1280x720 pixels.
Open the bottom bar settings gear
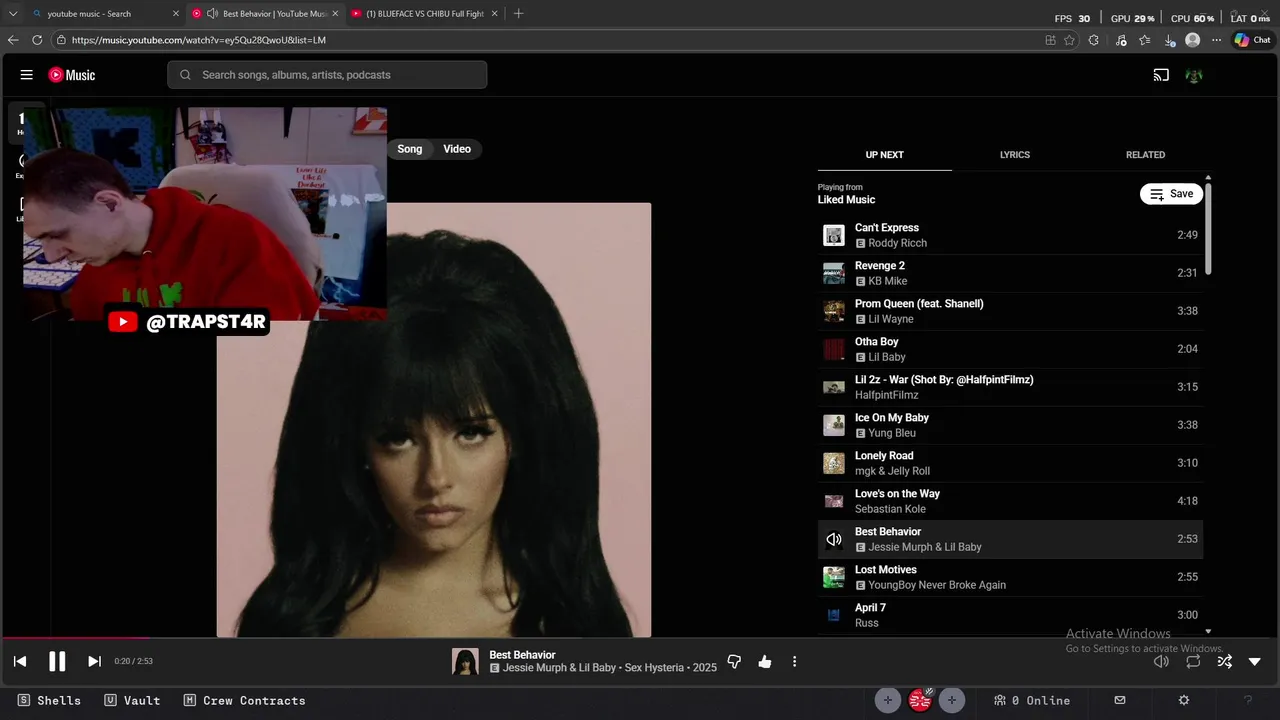tap(1184, 700)
